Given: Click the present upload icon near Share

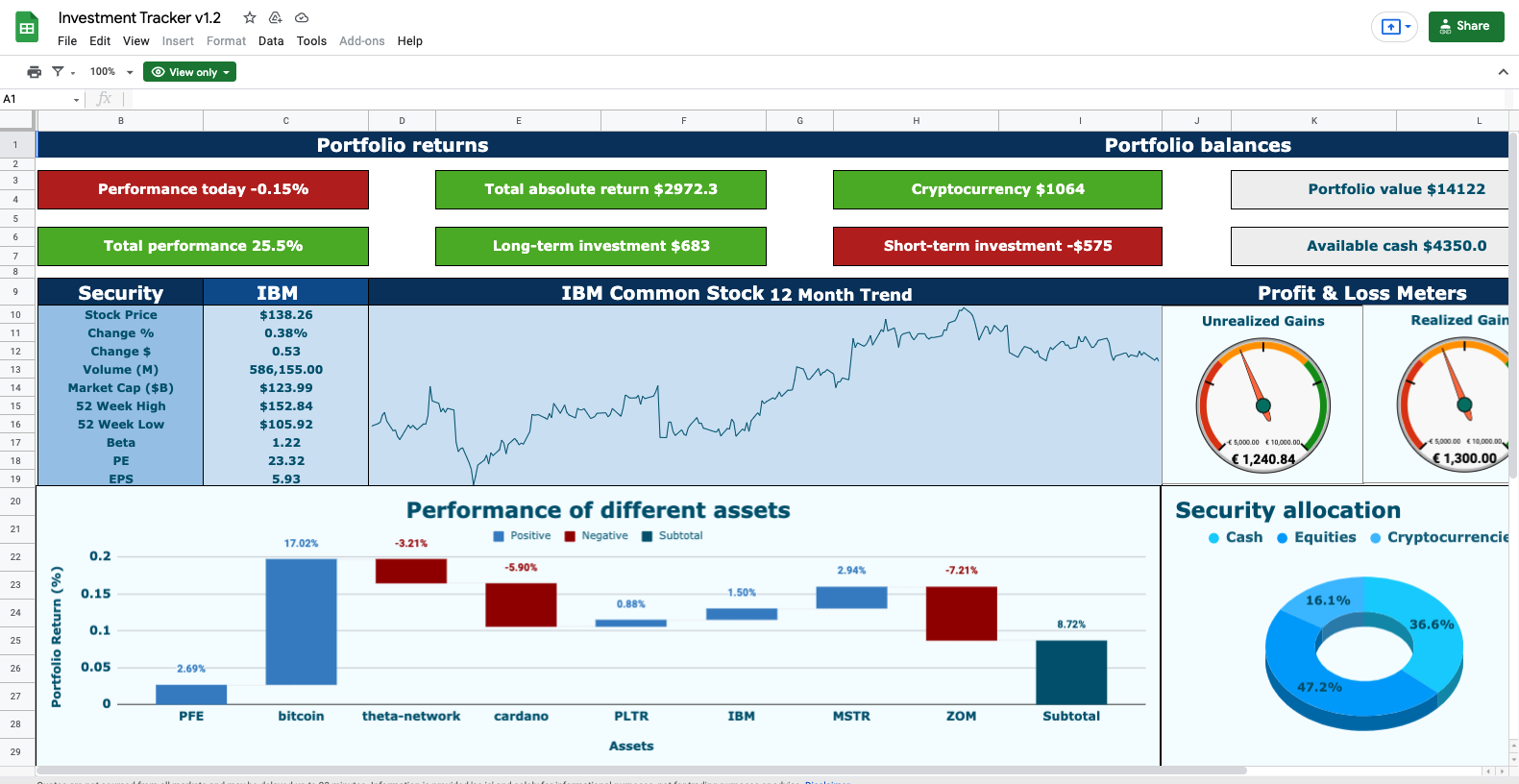Looking at the screenshot, I should coord(1390,27).
